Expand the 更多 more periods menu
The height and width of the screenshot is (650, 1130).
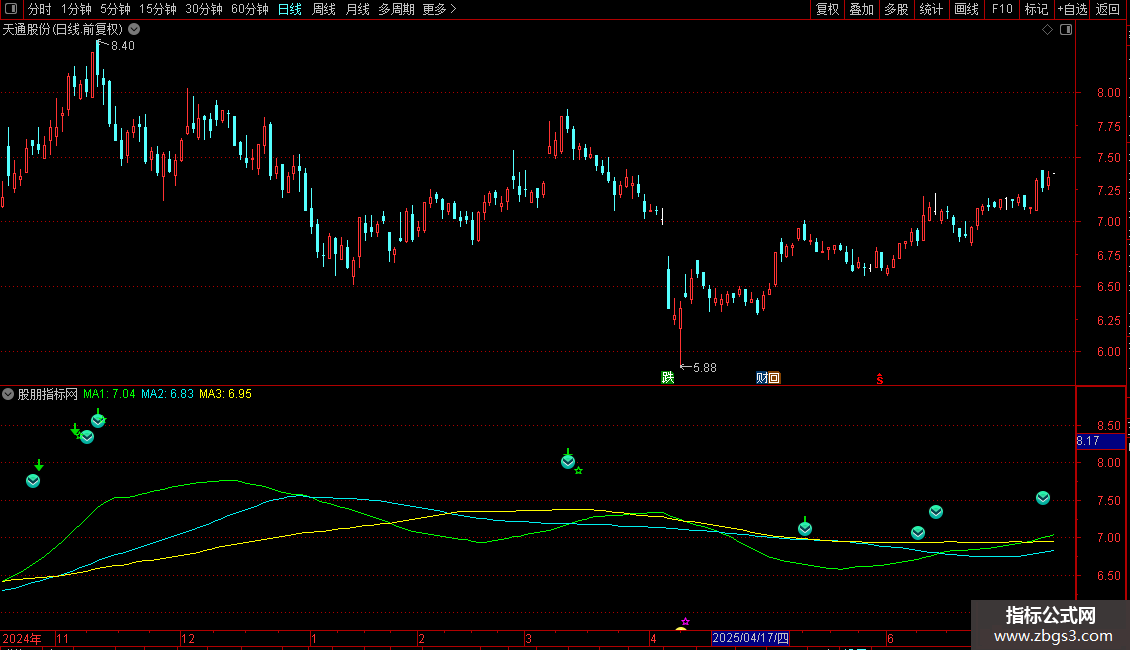[439, 9]
